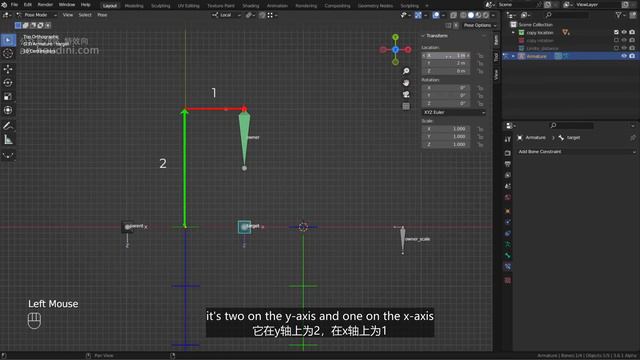Select Scene Collection in outliner
Image resolution: width=640 pixels, height=360 pixels.
(x=535, y=24)
